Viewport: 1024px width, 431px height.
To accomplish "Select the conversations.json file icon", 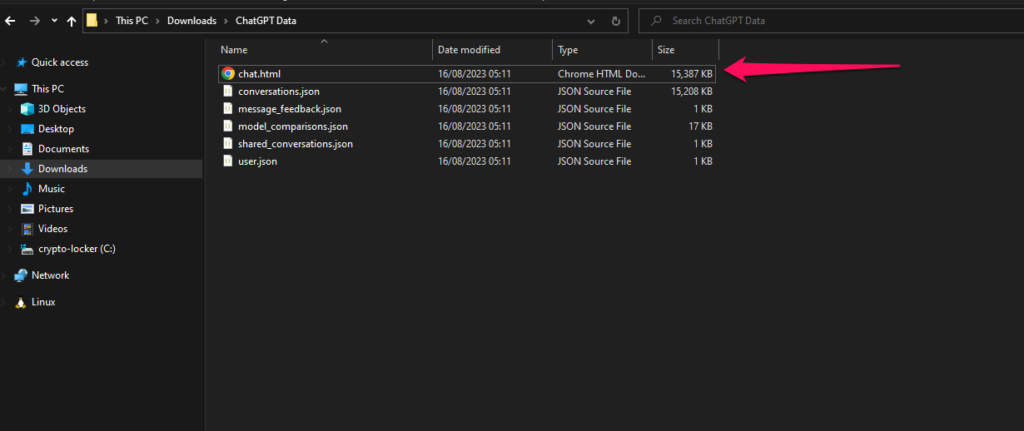I will [x=228, y=91].
